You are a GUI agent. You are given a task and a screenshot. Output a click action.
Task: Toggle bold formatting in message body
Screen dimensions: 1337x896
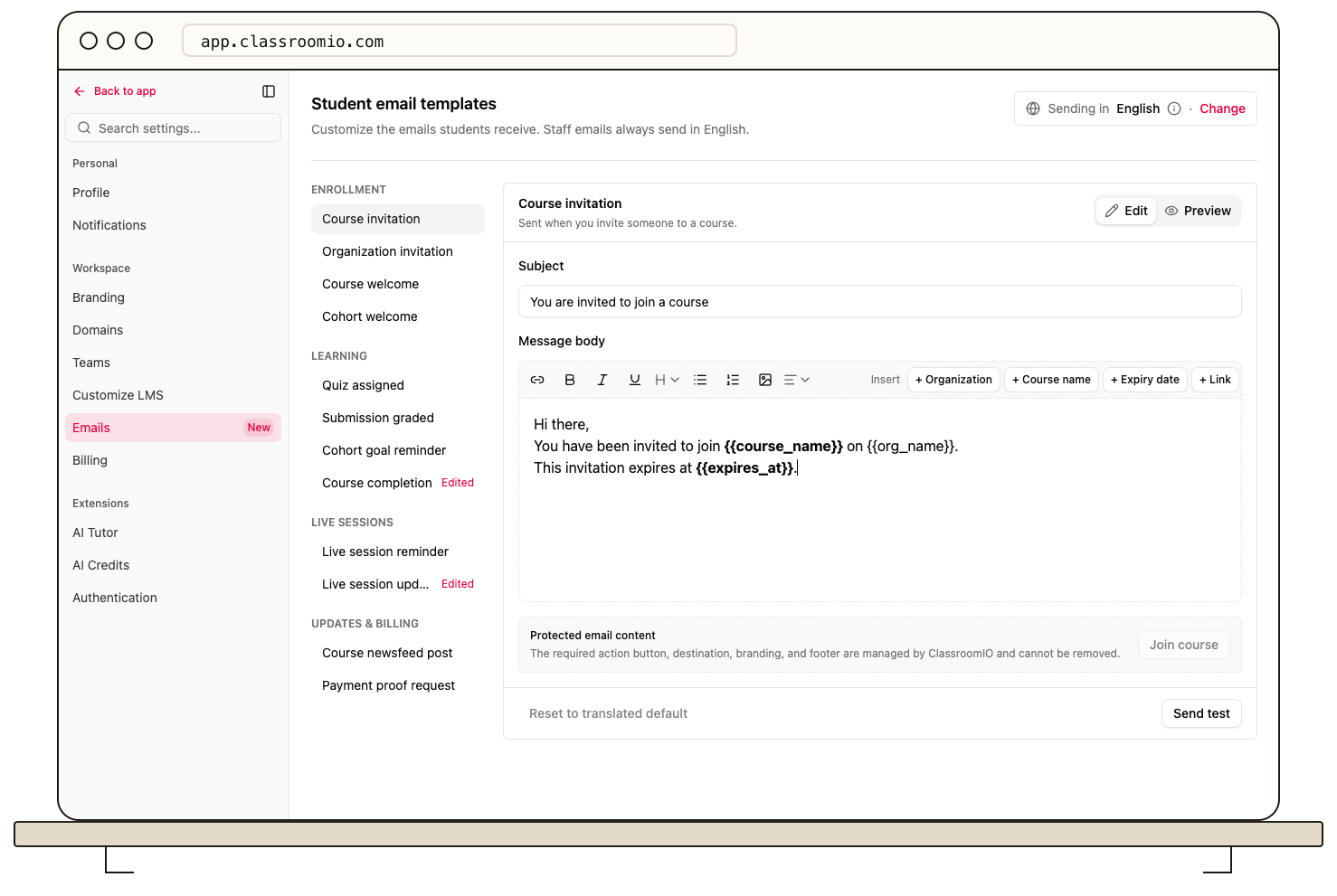[x=570, y=380]
